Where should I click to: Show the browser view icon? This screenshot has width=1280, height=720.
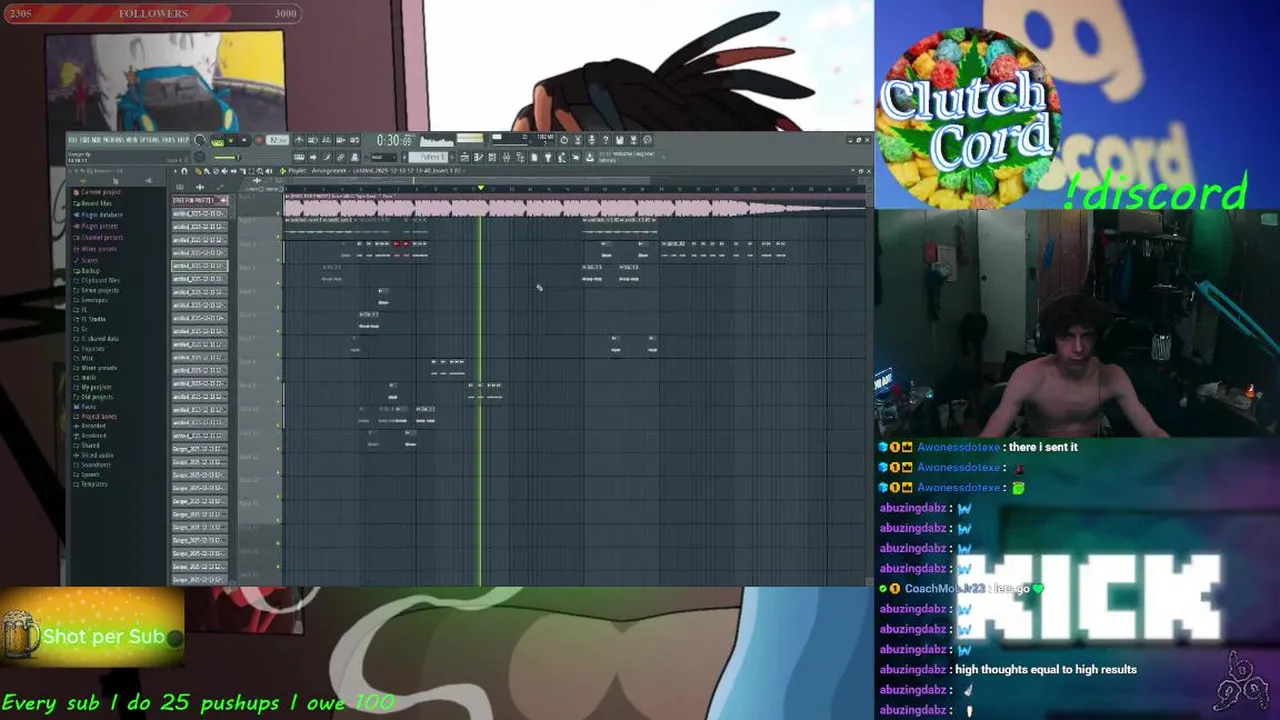520,157
